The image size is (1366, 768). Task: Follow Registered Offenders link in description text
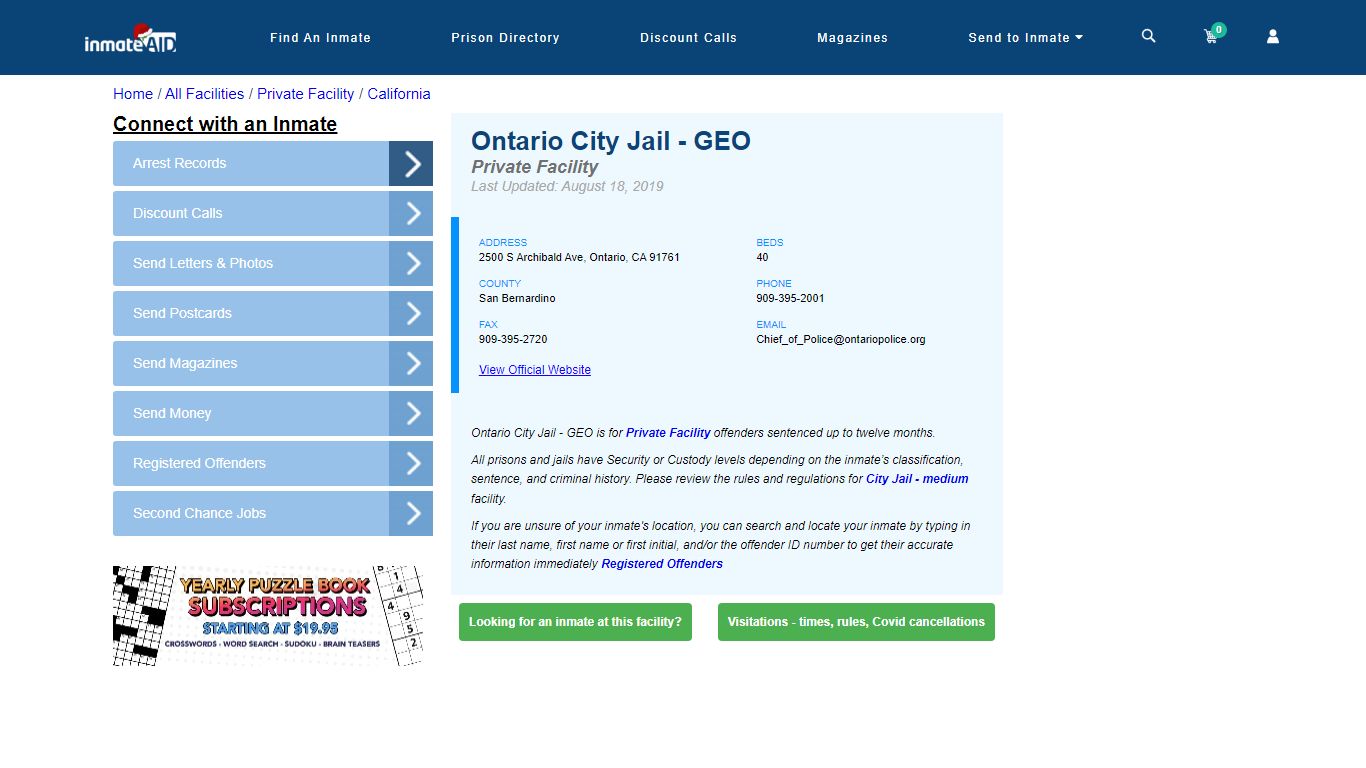click(x=662, y=564)
